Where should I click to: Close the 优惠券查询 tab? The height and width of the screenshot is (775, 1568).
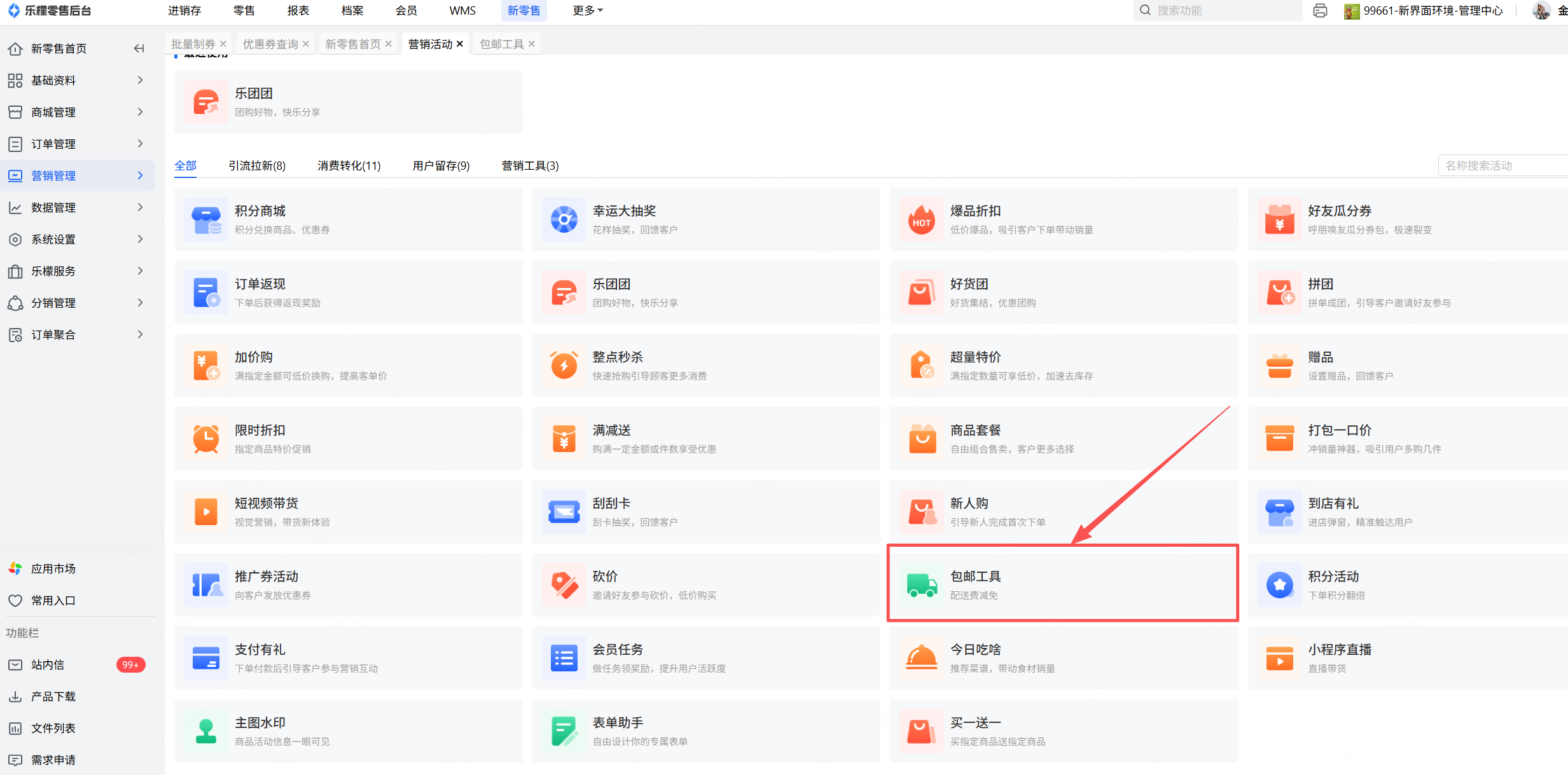pyautogui.click(x=306, y=44)
